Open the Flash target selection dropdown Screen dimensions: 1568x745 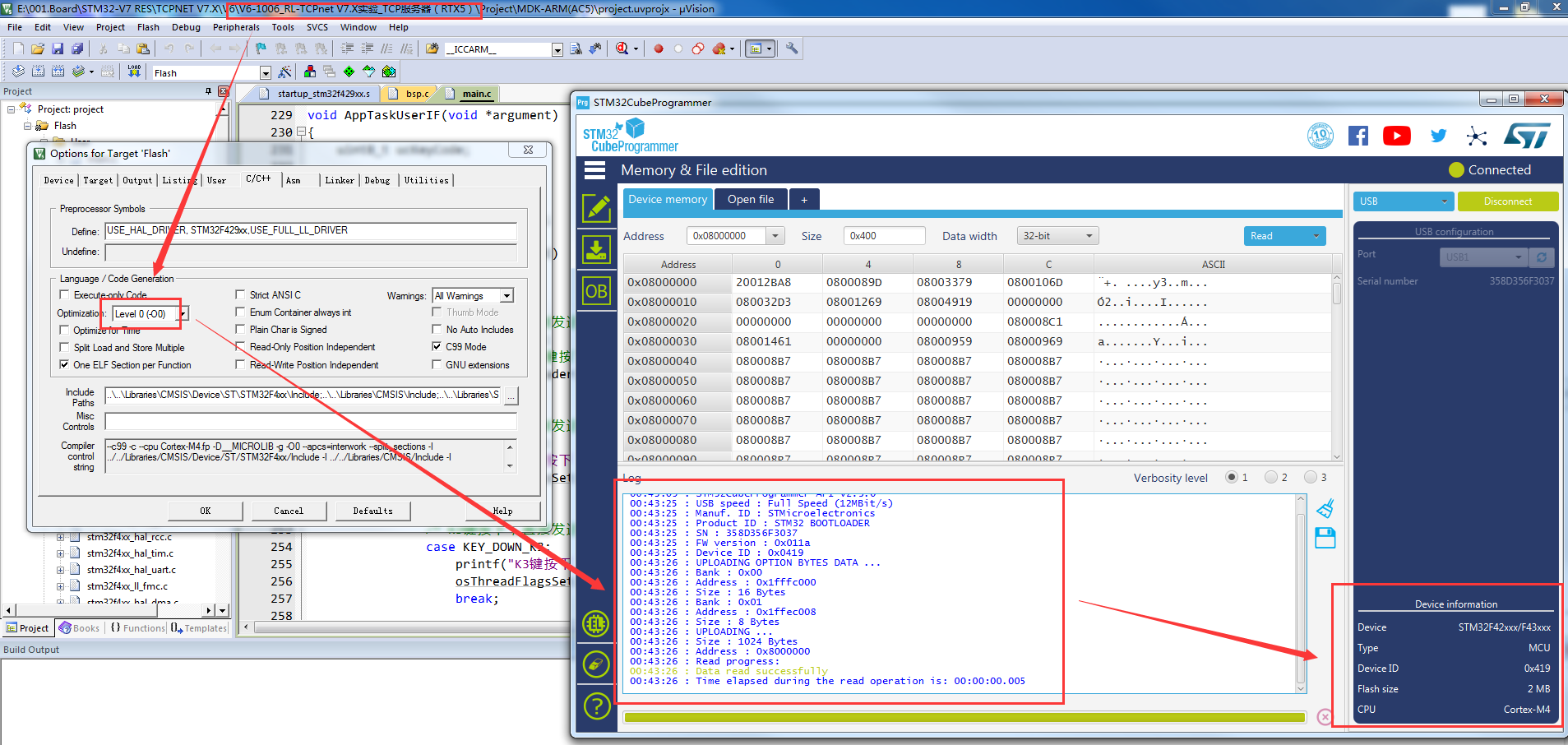point(265,73)
